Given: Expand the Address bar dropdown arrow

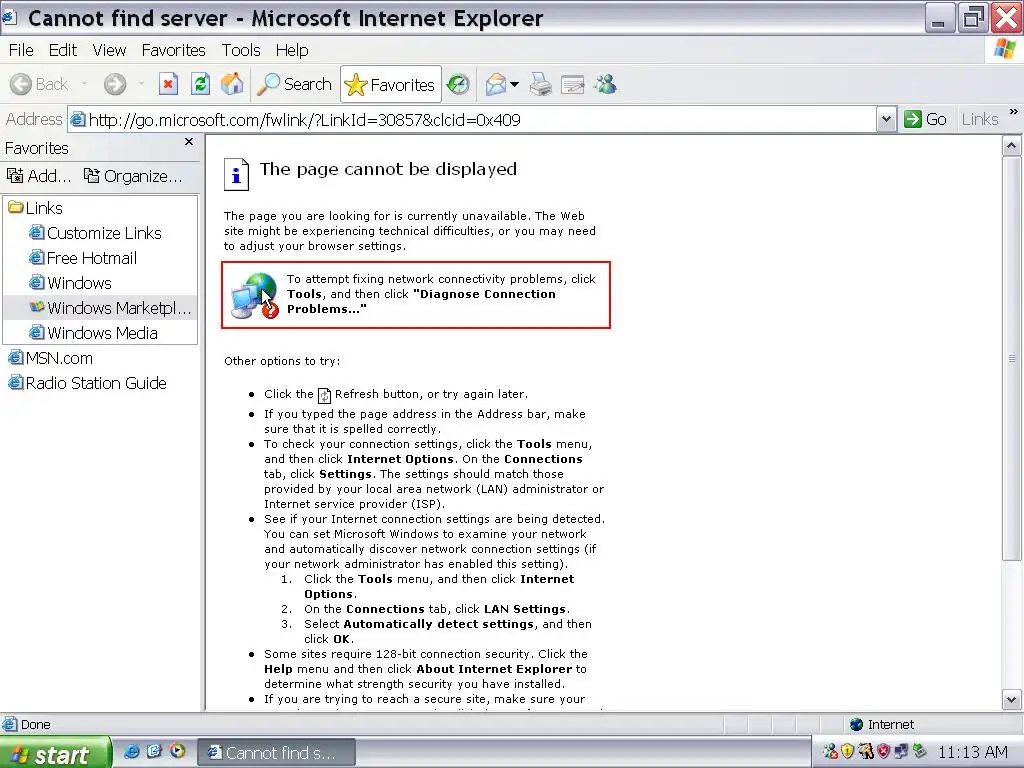Looking at the screenshot, I should coord(886,120).
